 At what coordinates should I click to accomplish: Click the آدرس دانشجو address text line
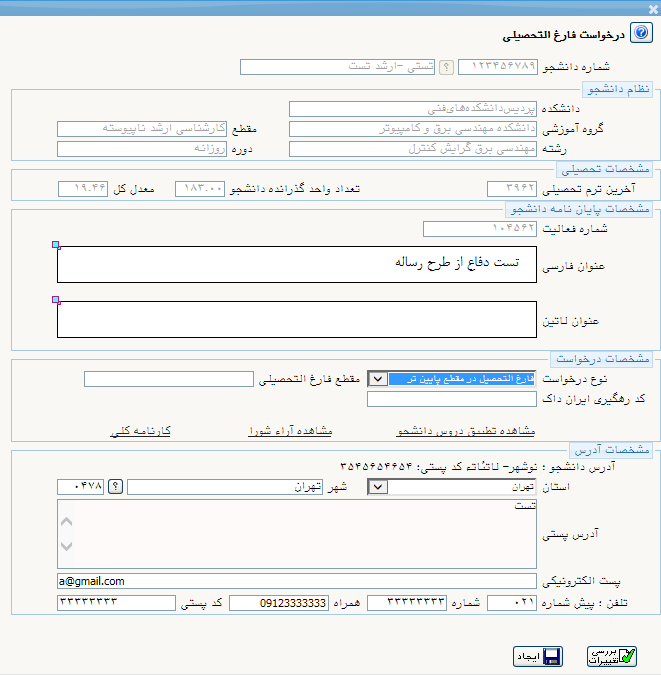[x=478, y=467]
